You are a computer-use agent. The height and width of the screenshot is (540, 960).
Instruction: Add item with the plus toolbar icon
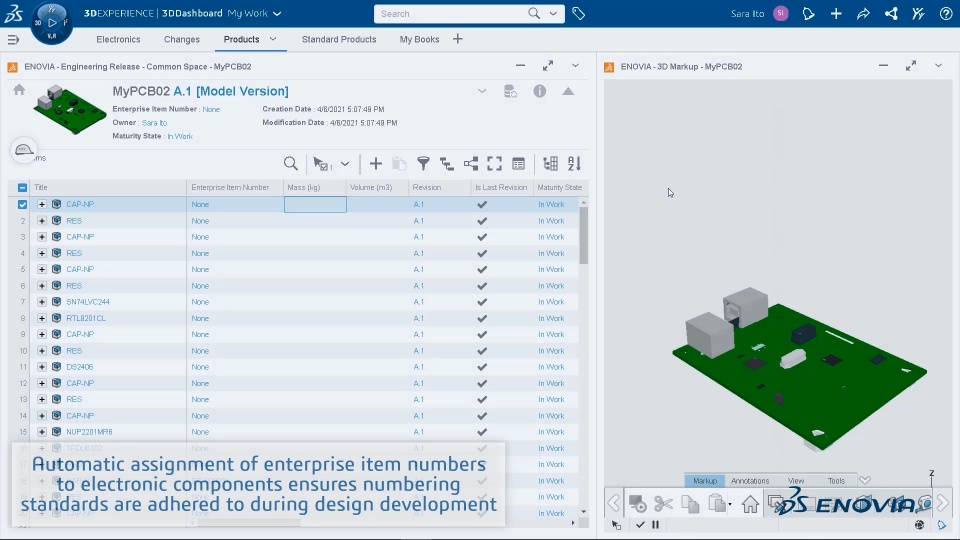pyautogui.click(x=376, y=163)
